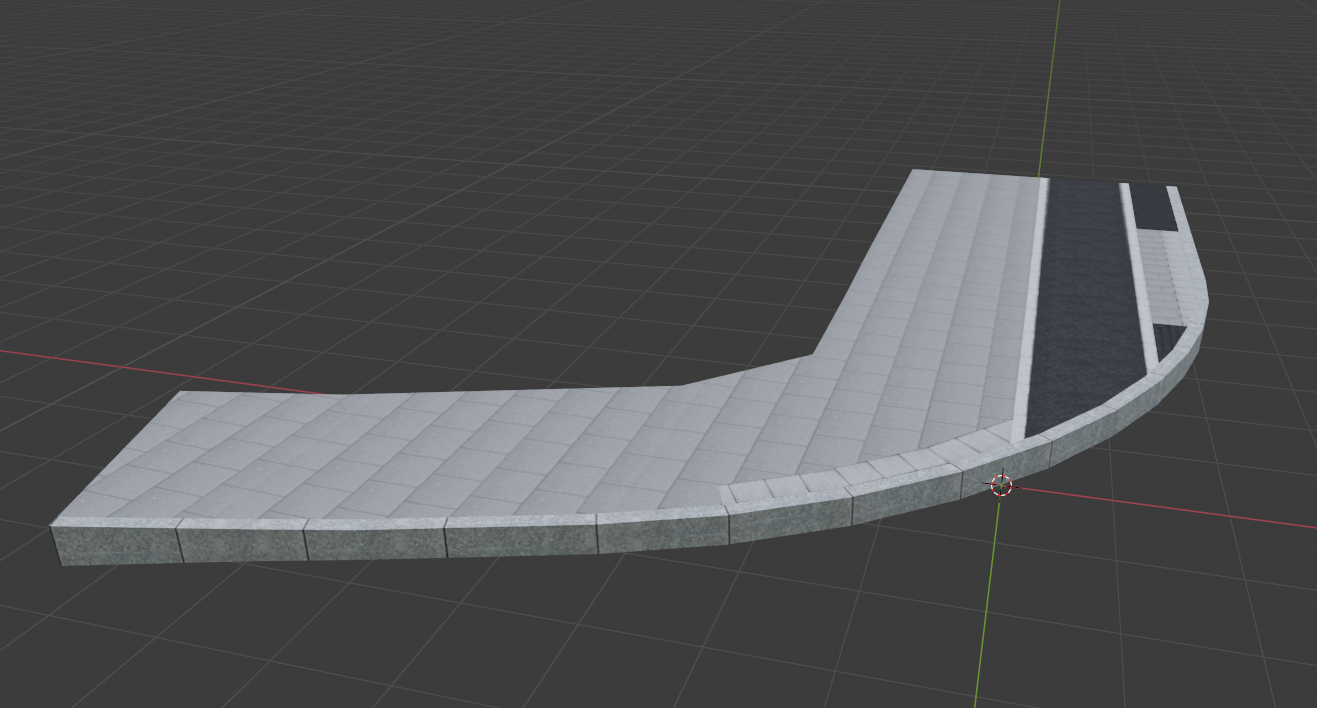Click the small dark rectangle at the far top-right
The image size is (1317, 708).
(x=1152, y=207)
